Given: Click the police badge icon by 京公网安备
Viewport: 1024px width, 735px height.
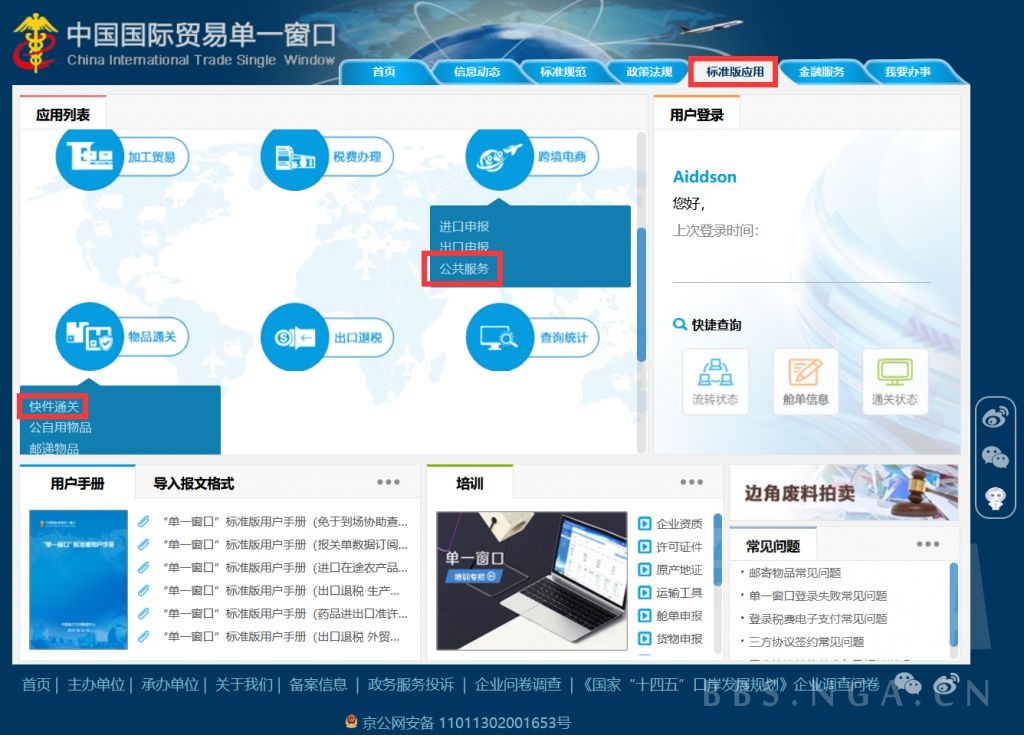Looking at the screenshot, I should pyautogui.click(x=351, y=722).
